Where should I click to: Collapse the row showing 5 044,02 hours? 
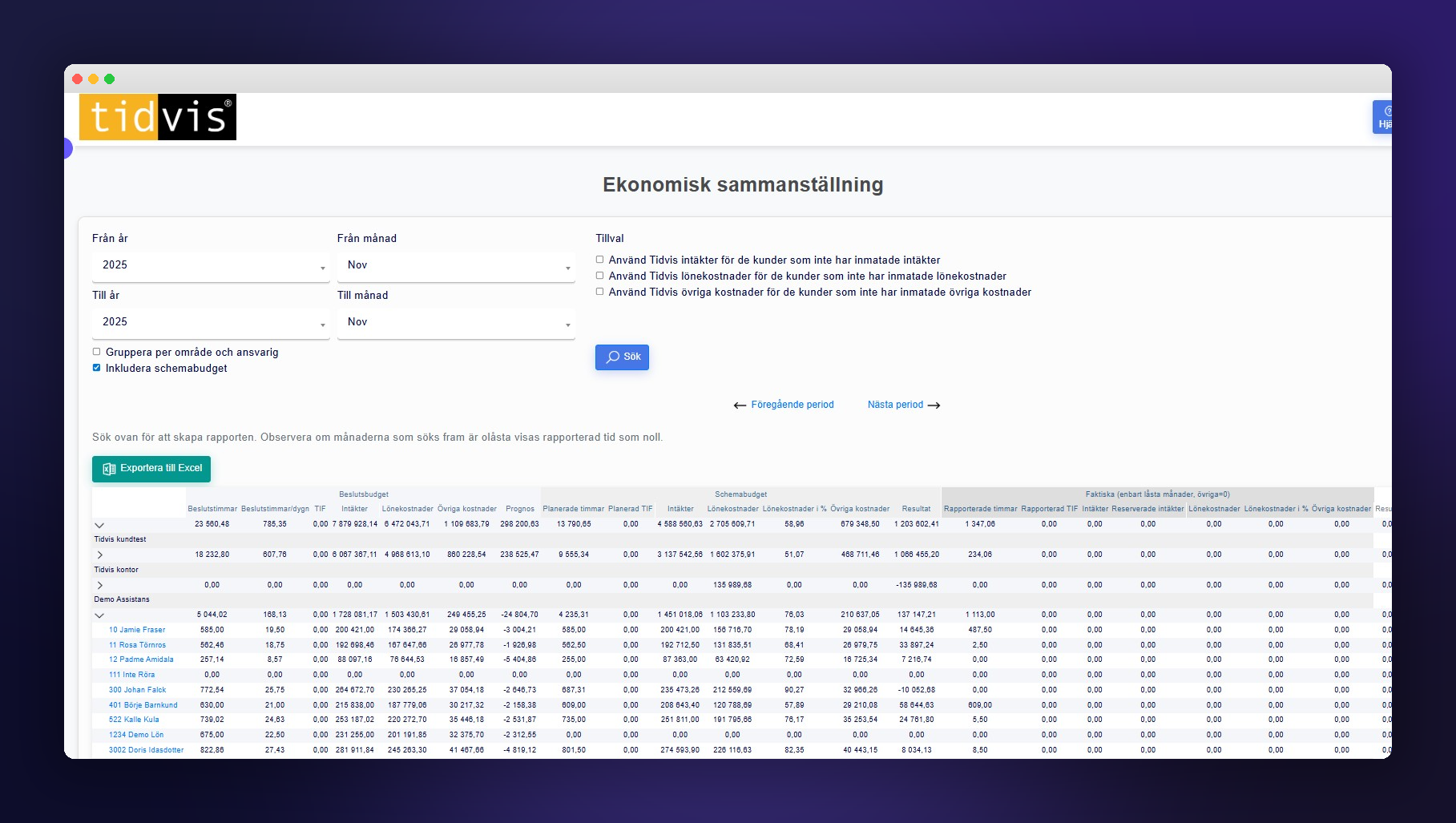click(99, 615)
